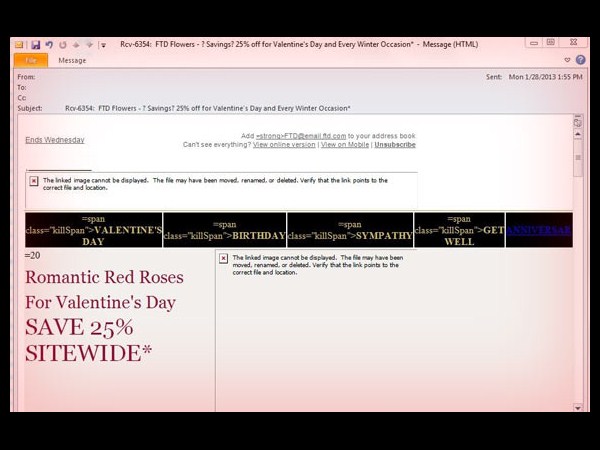The width and height of the screenshot is (600, 450).
Task: Click the Outlook message envelope icon
Action: (x=21, y=44)
